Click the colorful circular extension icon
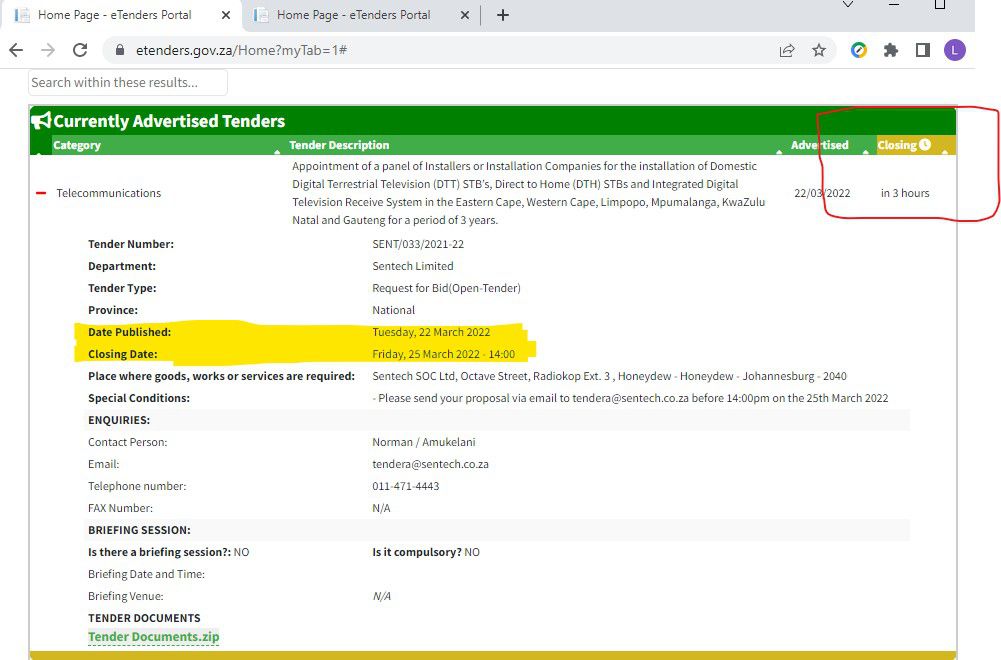 click(x=859, y=50)
